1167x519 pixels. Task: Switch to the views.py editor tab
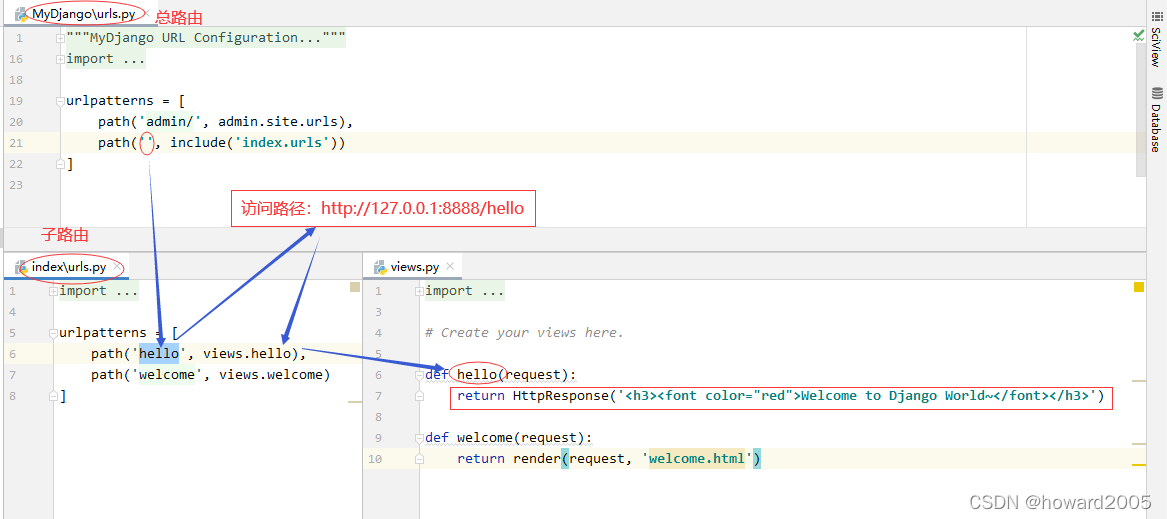(413, 267)
